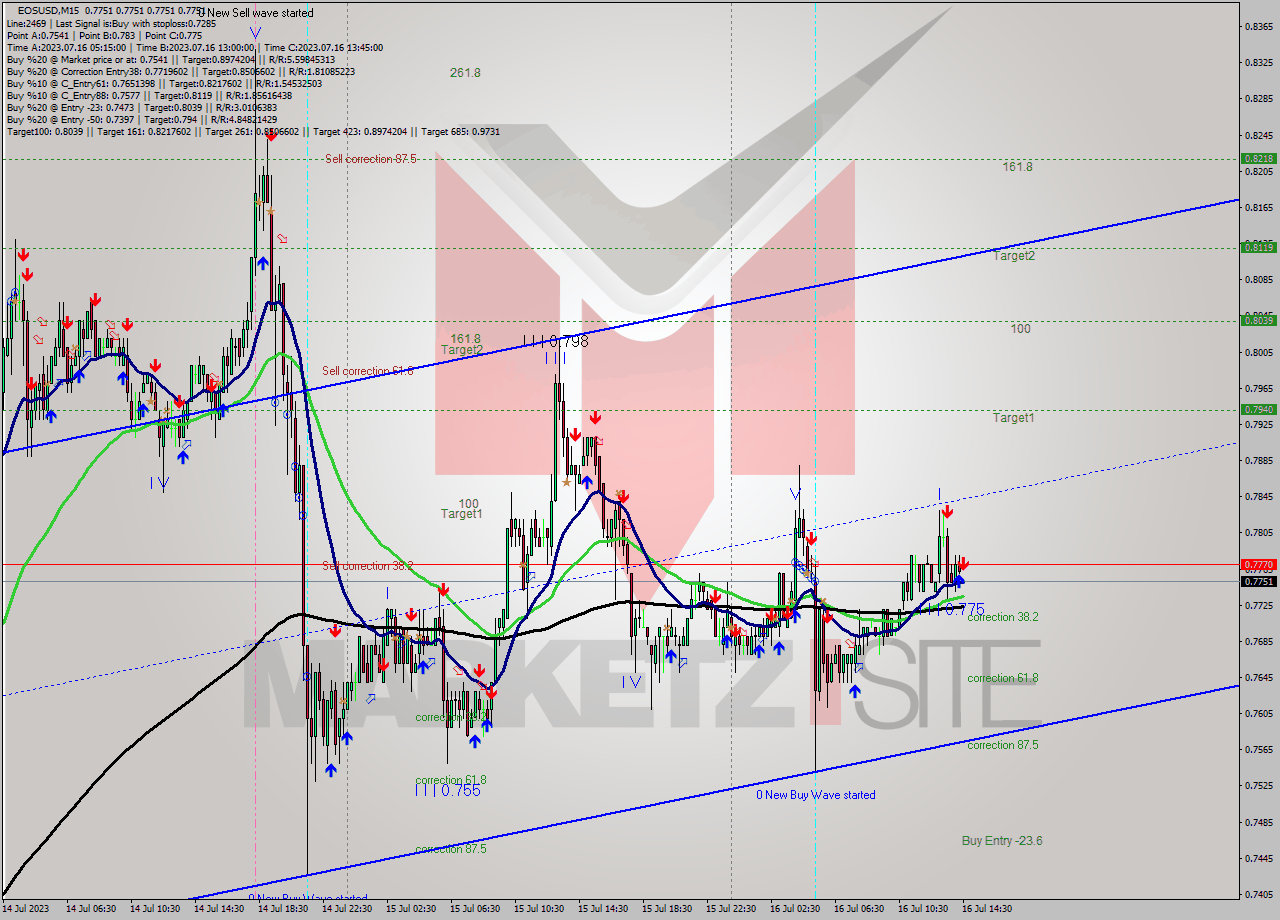Click the green 0.8039 price tag

pos(1257,320)
